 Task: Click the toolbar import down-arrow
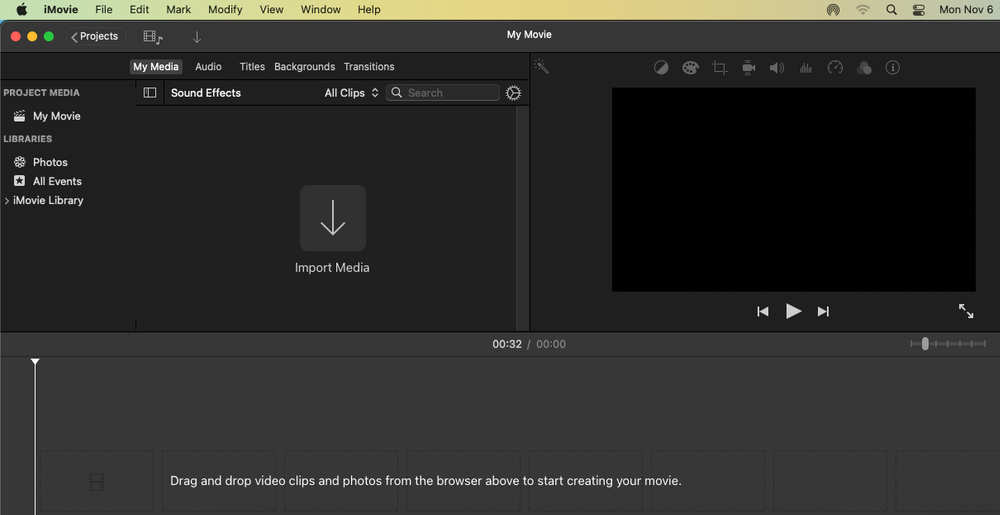point(197,37)
